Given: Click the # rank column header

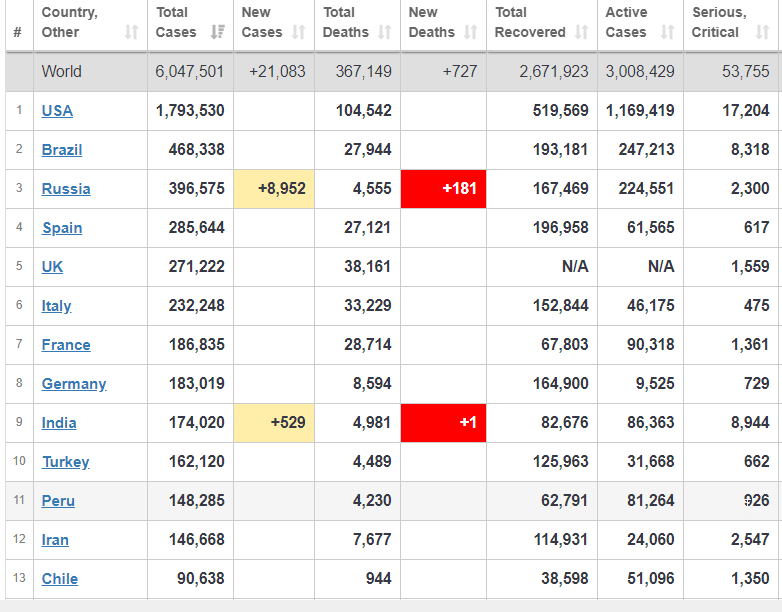Looking at the screenshot, I should click(17, 32).
